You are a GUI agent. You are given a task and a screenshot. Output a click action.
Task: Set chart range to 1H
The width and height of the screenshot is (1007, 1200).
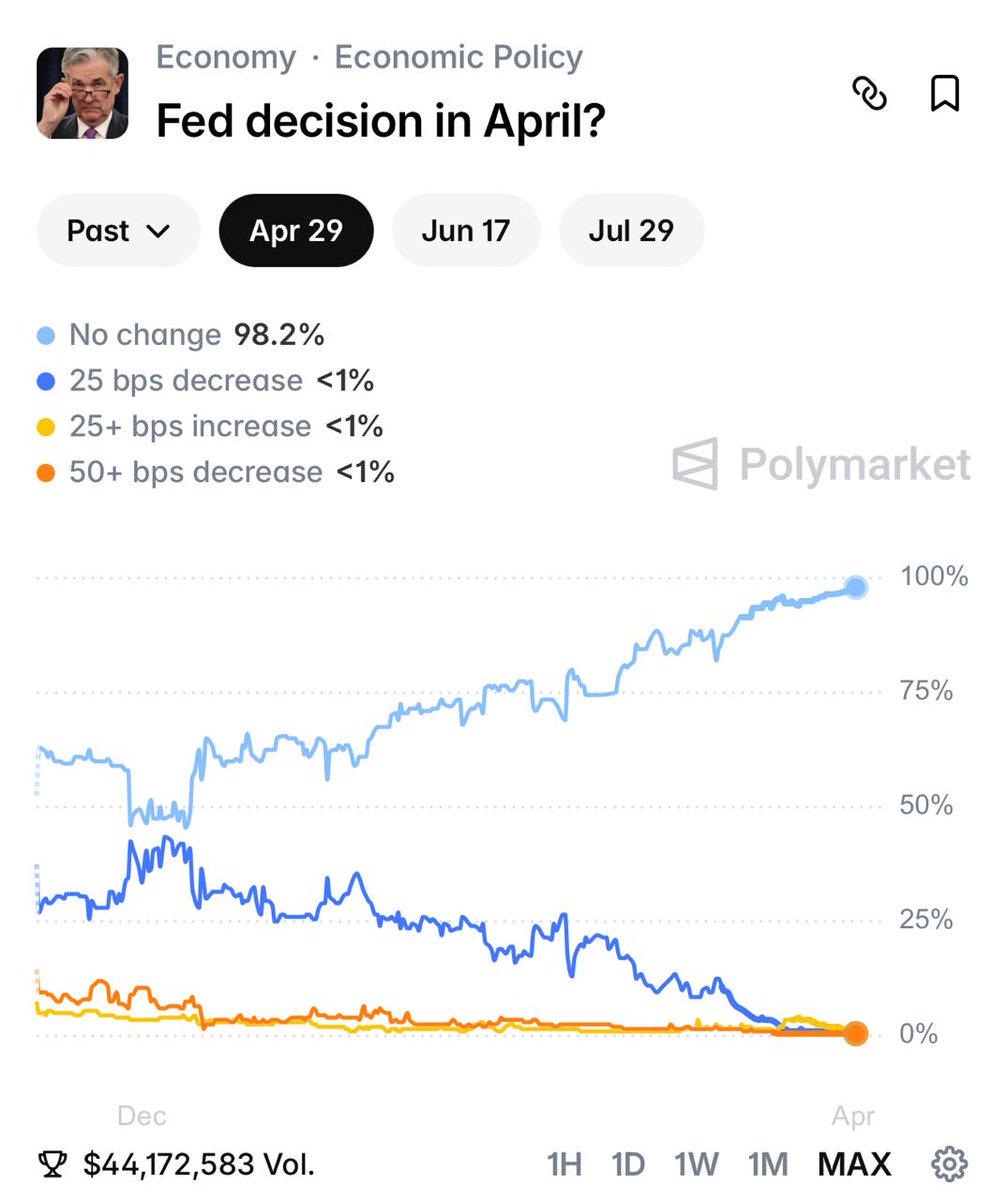[564, 1164]
